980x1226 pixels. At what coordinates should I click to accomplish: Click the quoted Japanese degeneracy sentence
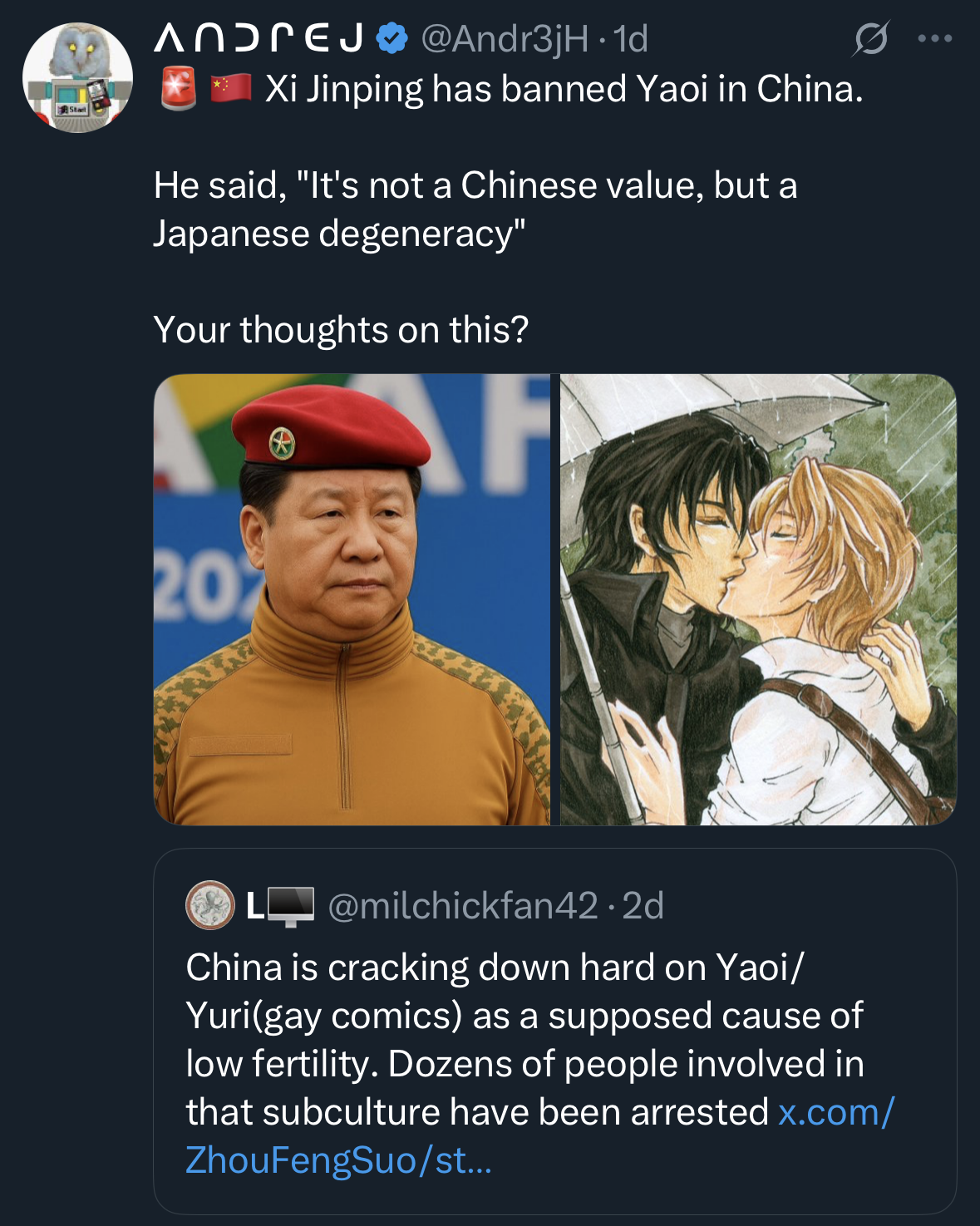[475, 209]
